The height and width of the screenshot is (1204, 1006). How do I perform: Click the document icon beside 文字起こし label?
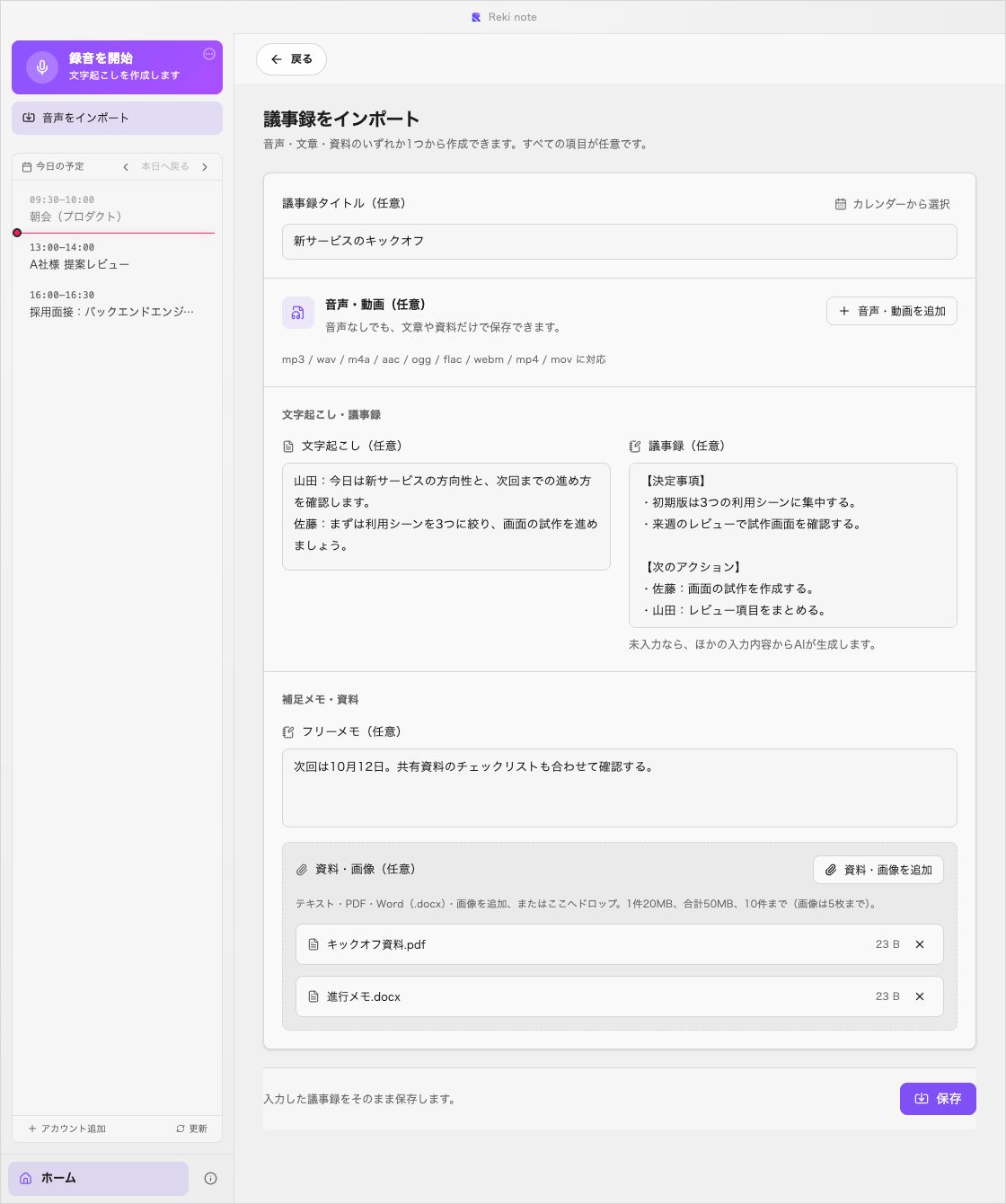click(x=288, y=447)
